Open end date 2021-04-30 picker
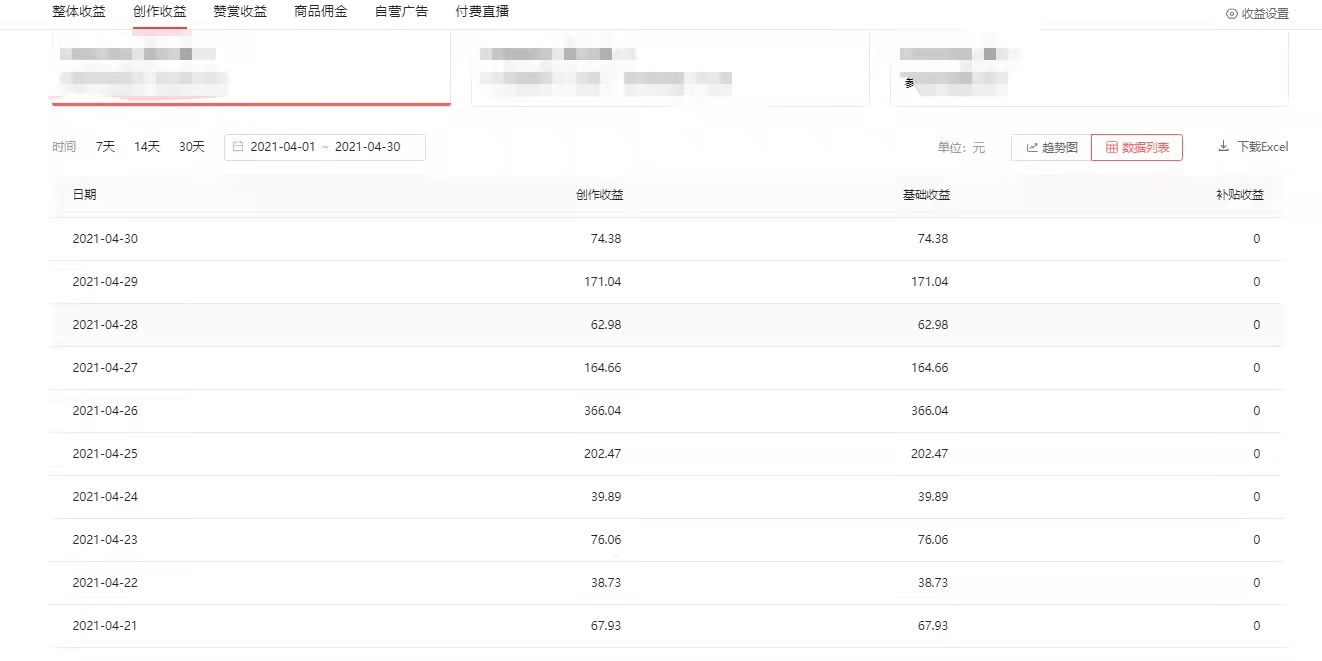 (367, 147)
